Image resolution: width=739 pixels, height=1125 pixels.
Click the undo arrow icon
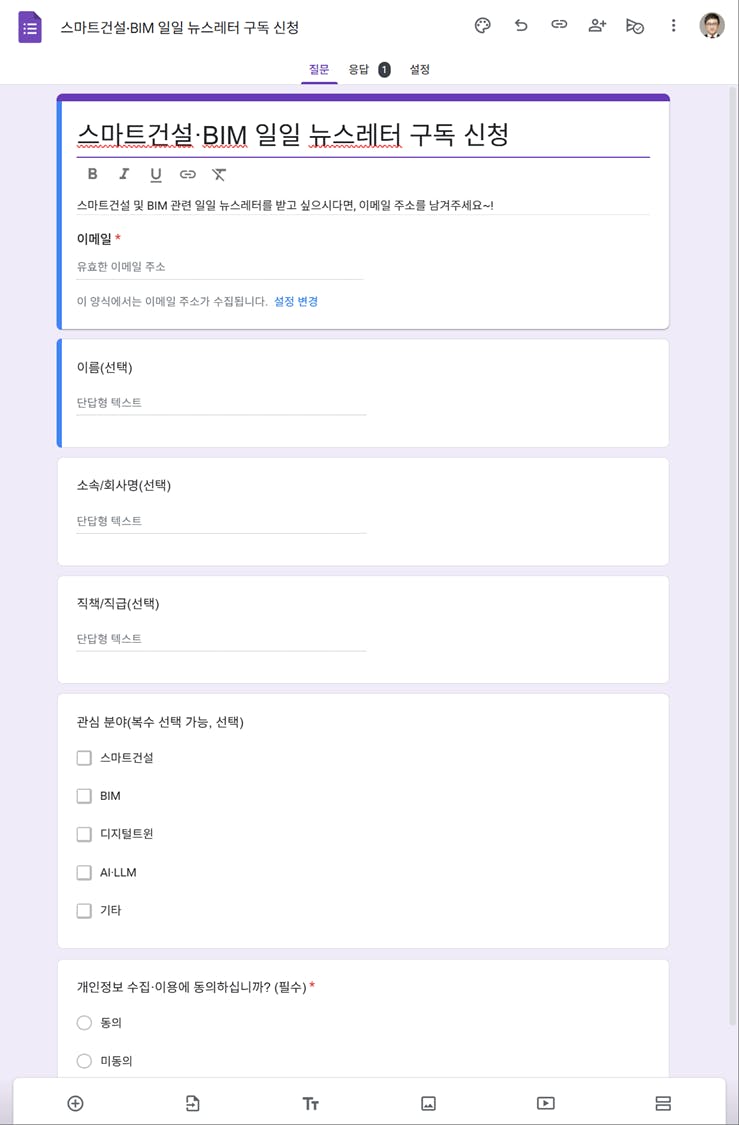tap(521, 26)
